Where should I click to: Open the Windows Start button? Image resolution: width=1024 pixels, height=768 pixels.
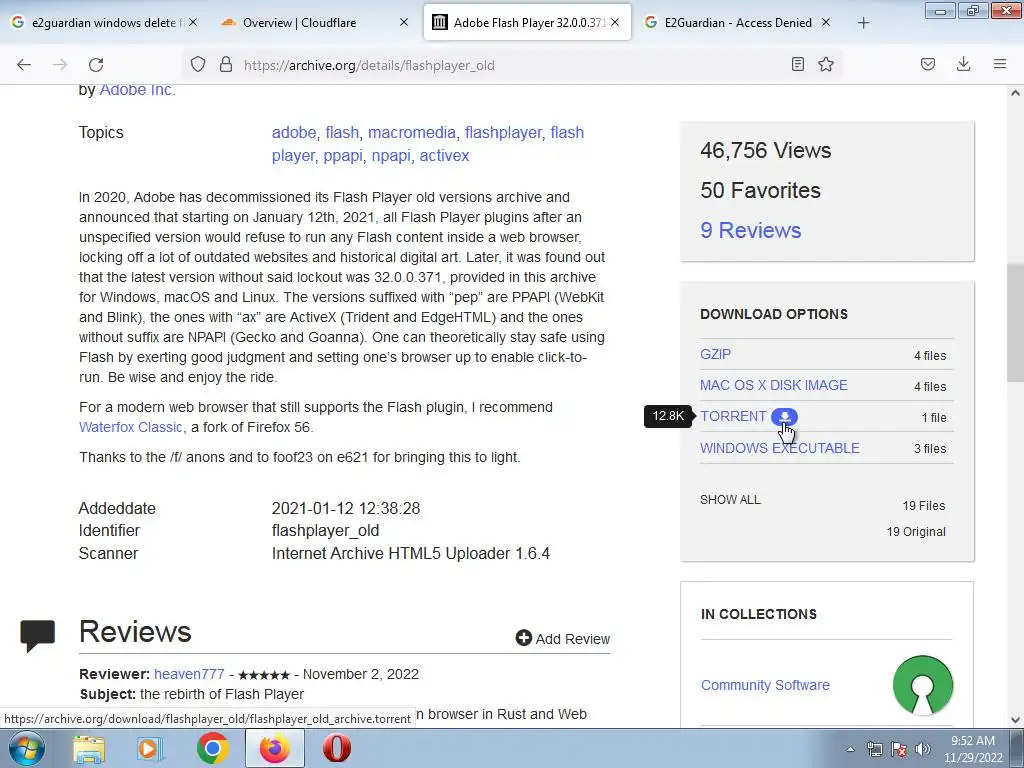[26, 748]
